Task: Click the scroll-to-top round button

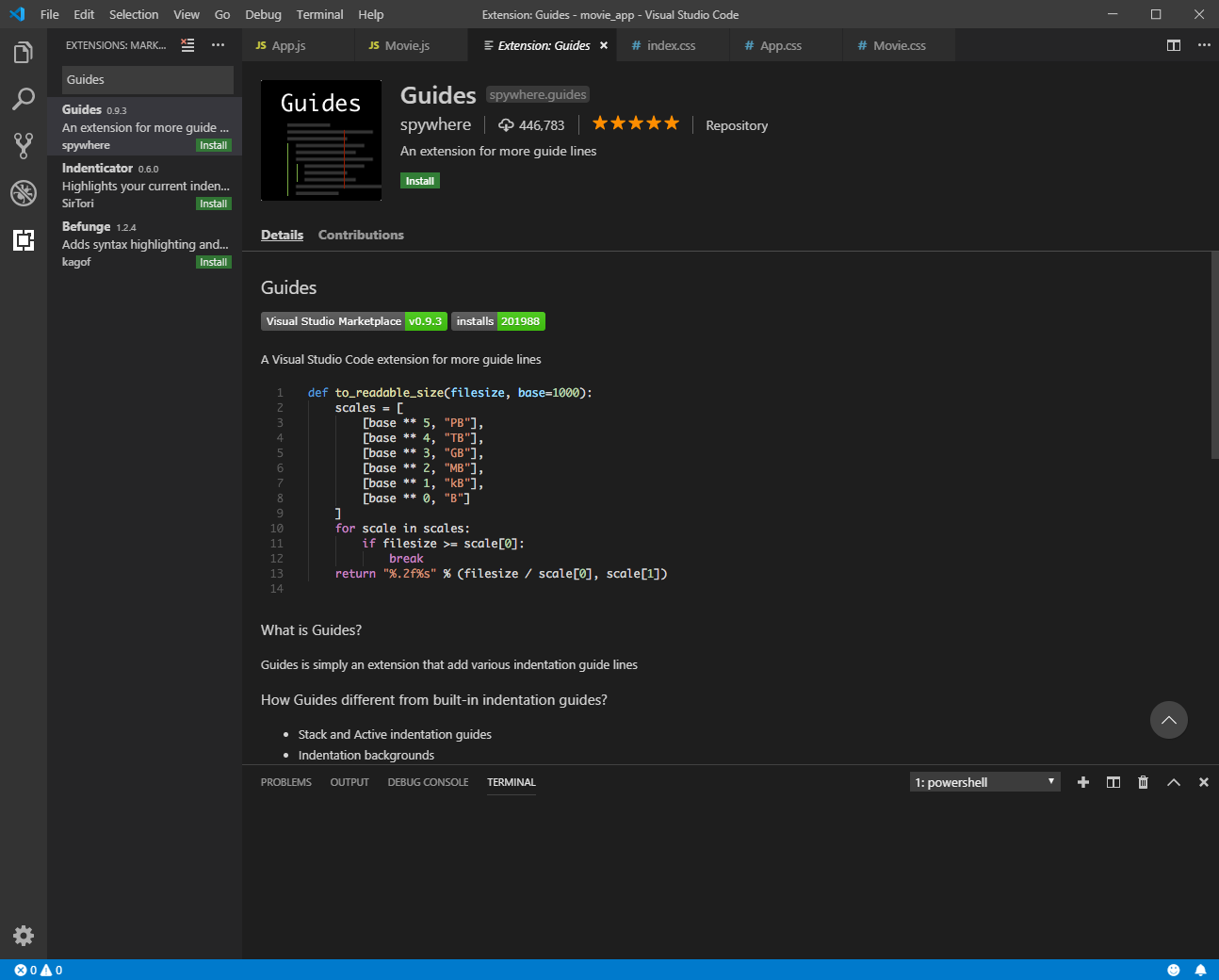Action: (x=1169, y=720)
